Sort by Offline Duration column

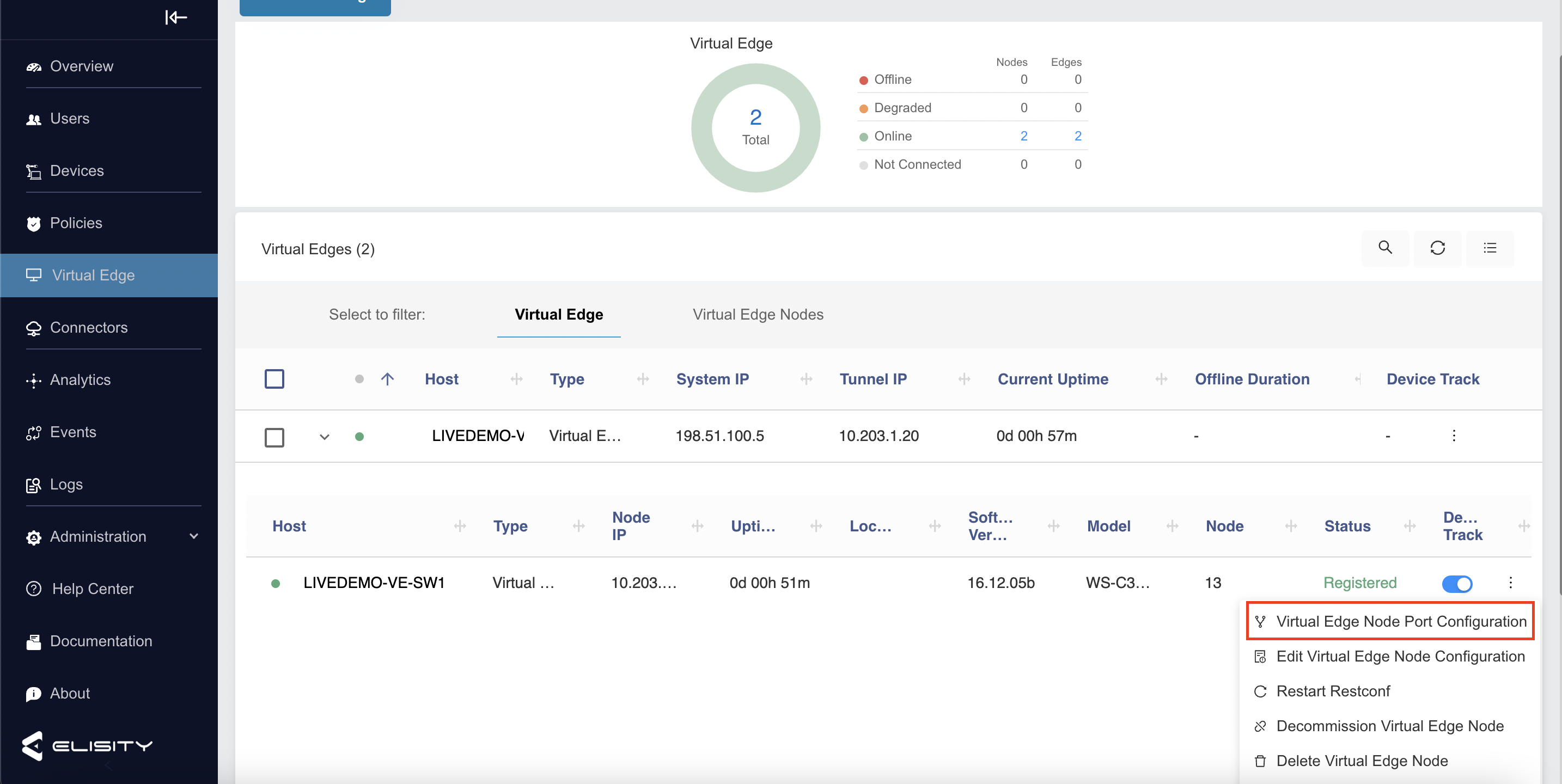pos(1252,379)
